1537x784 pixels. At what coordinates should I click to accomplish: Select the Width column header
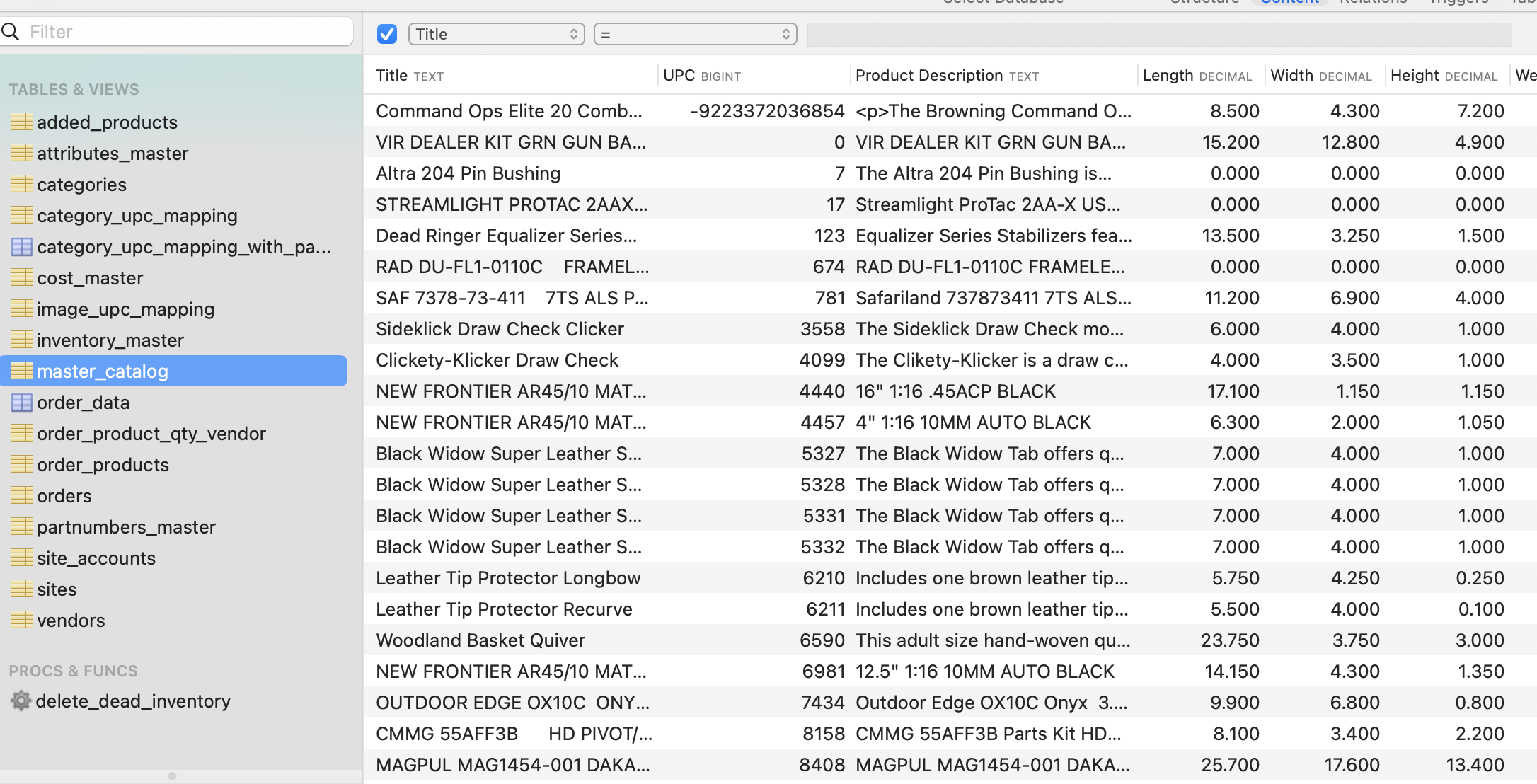click(x=1325, y=76)
